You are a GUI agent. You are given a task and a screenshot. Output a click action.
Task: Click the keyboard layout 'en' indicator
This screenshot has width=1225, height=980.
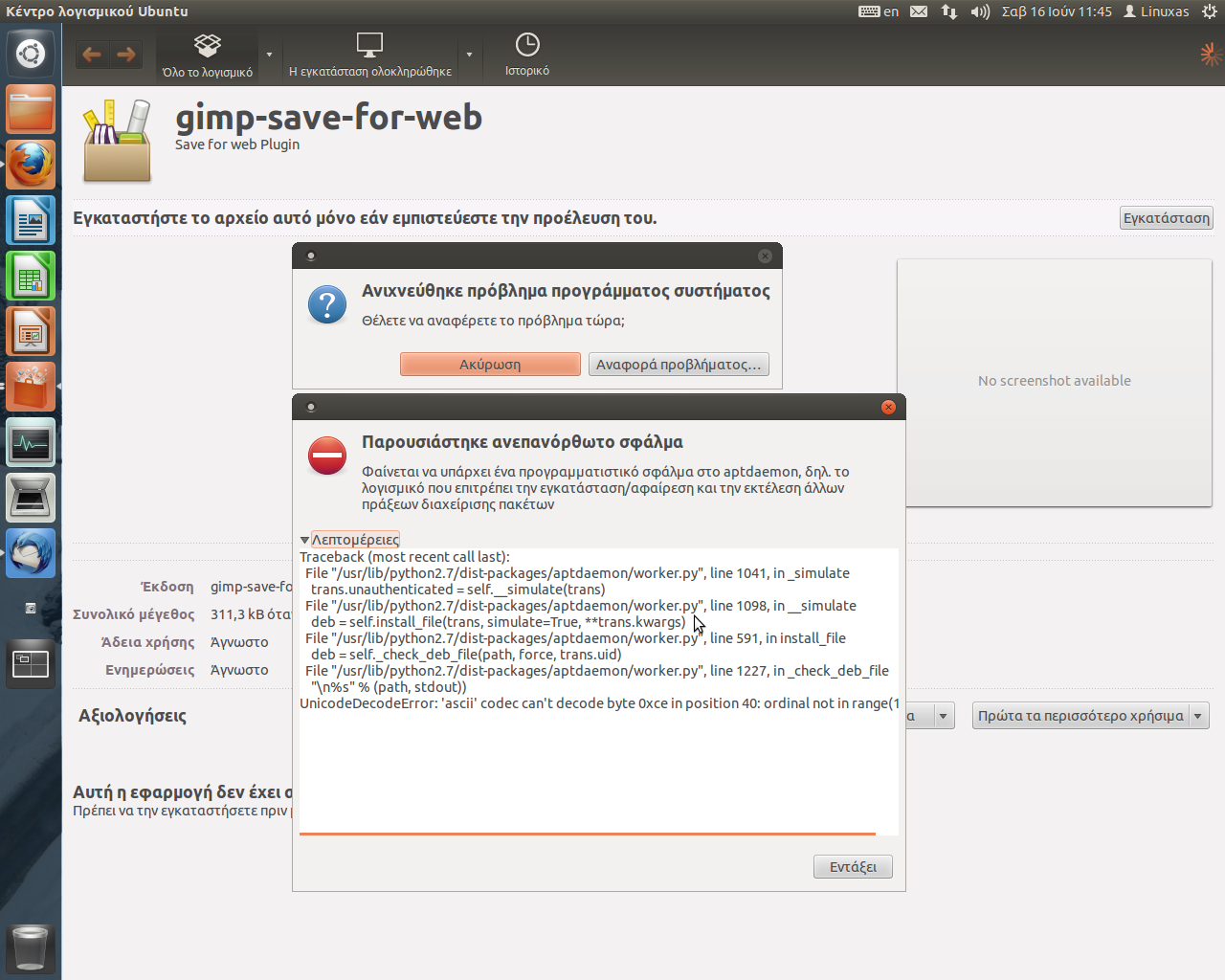[879, 11]
